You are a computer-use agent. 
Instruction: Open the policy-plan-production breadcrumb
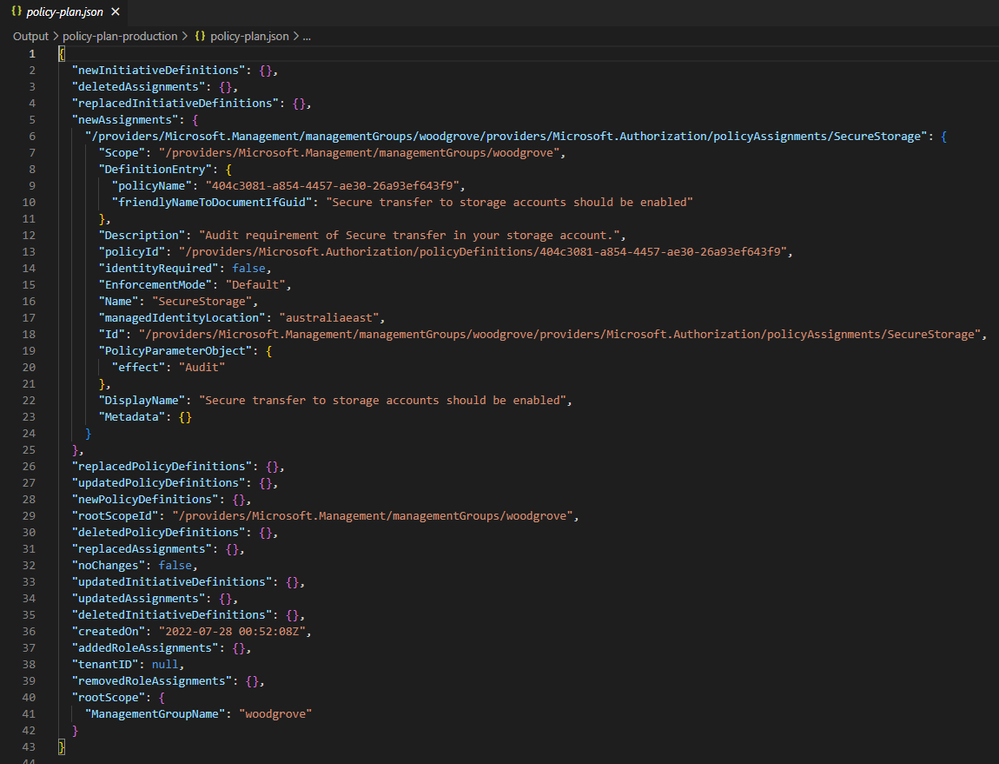(x=120, y=36)
